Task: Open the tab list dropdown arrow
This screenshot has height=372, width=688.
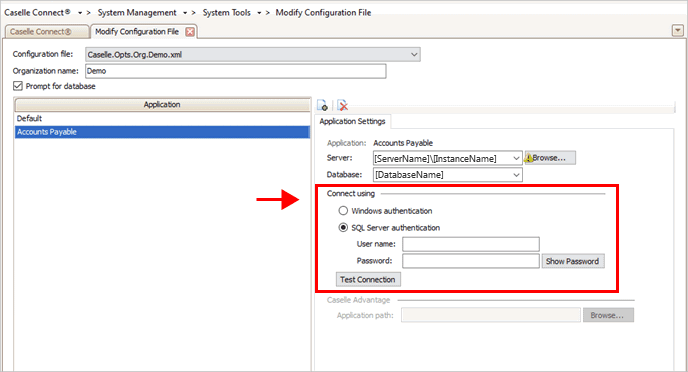Action: [677, 30]
